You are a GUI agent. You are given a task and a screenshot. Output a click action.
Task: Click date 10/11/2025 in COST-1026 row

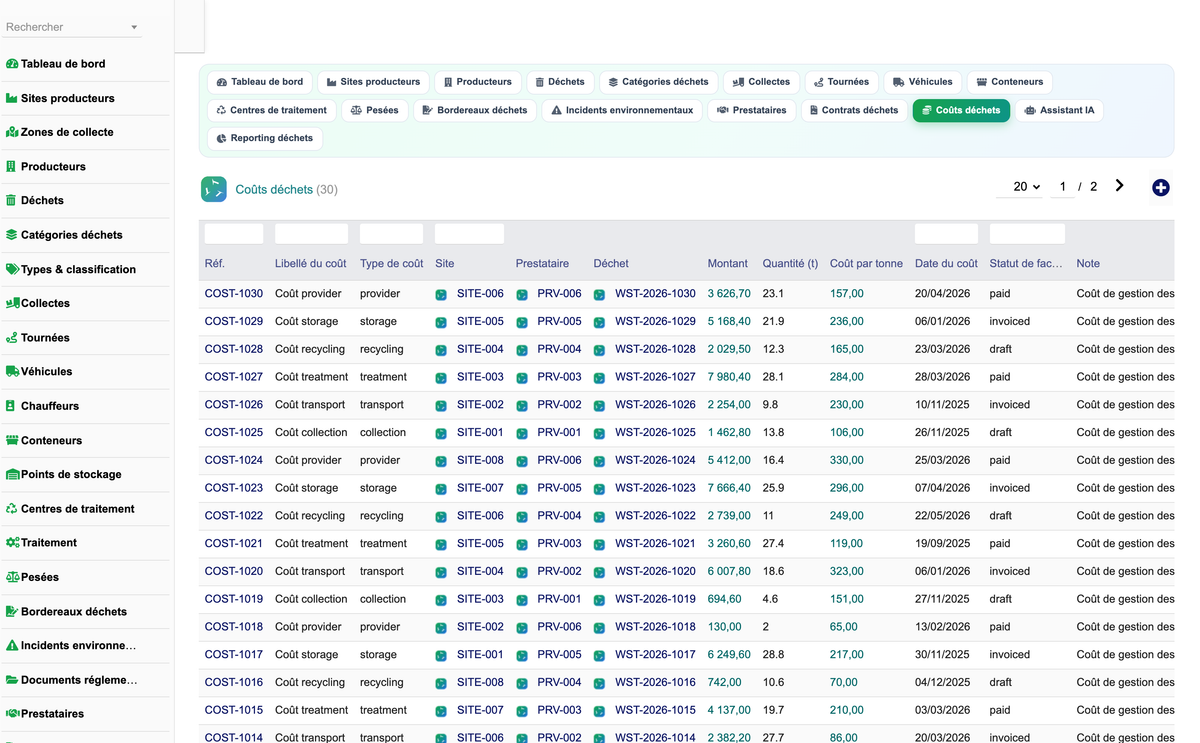(x=942, y=405)
